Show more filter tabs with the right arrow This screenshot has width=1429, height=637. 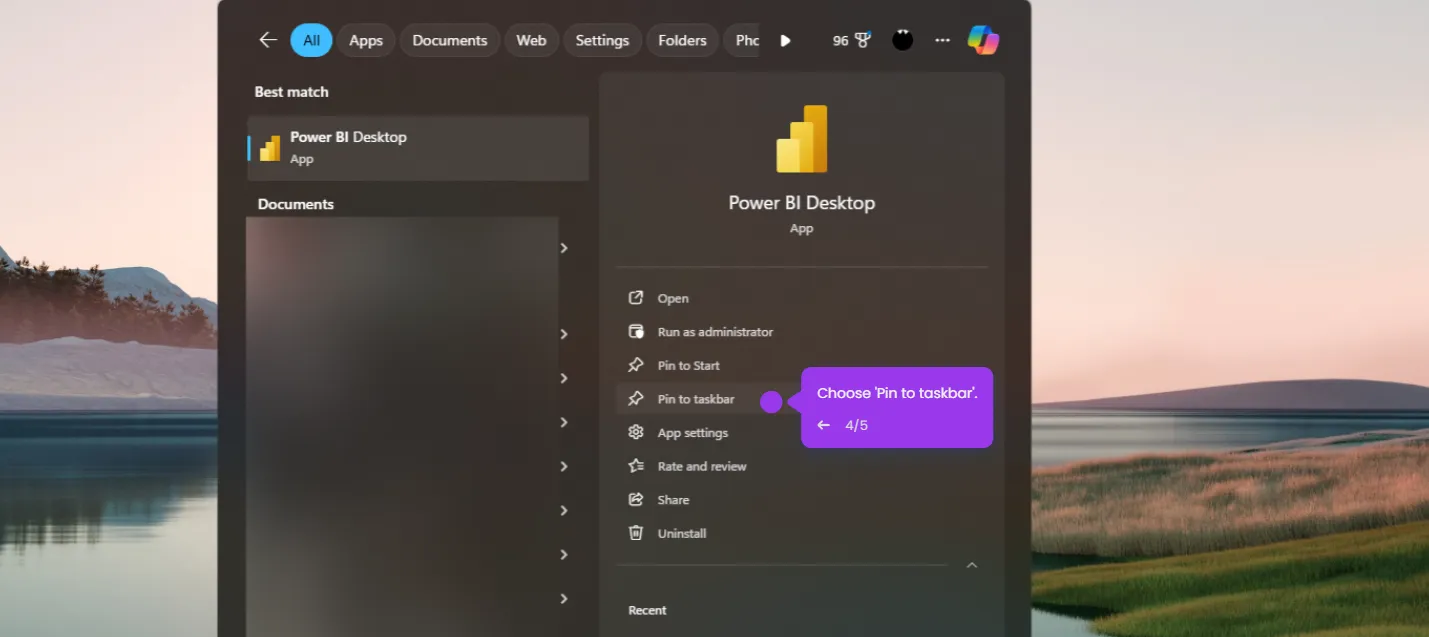[x=786, y=41]
